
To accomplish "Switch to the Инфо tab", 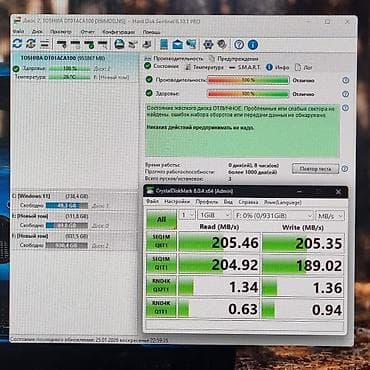I will [278, 67].
